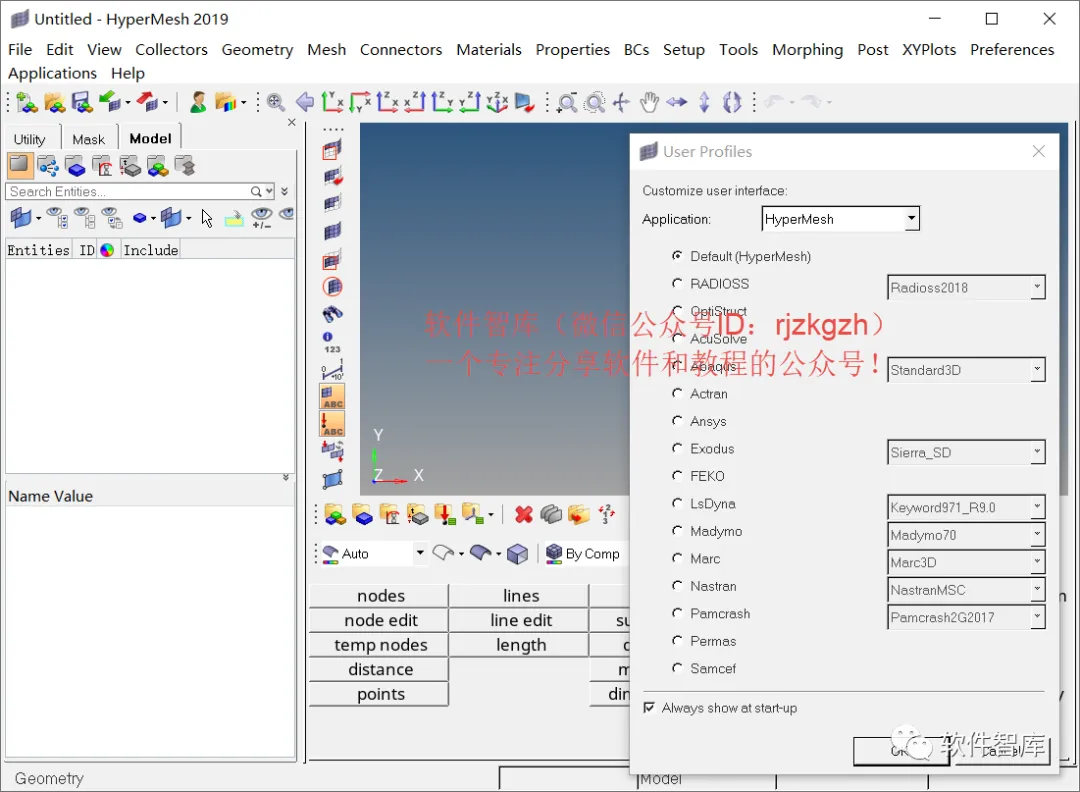Click the temp nodes panel button

(x=380, y=645)
